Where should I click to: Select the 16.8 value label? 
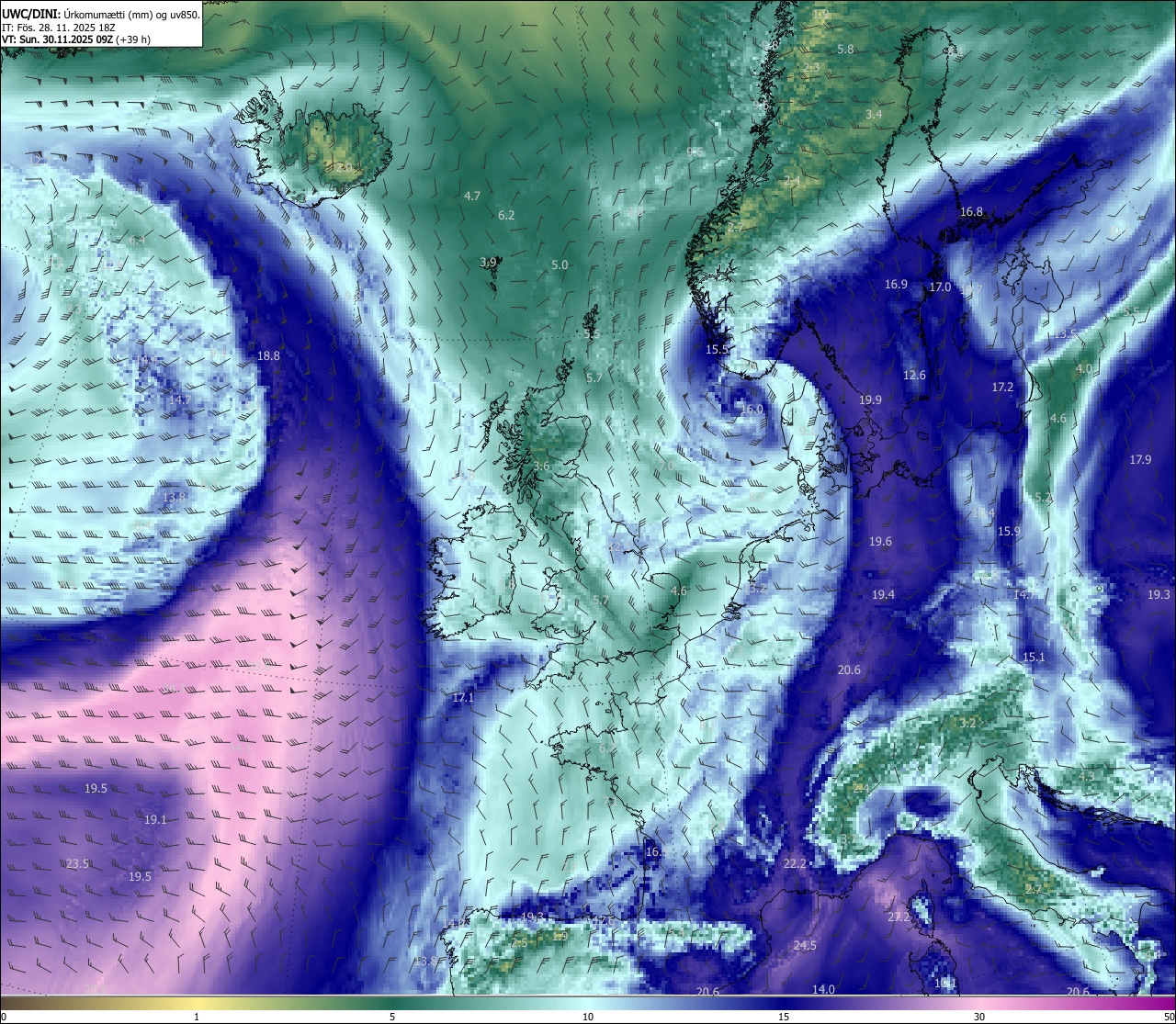click(x=971, y=211)
